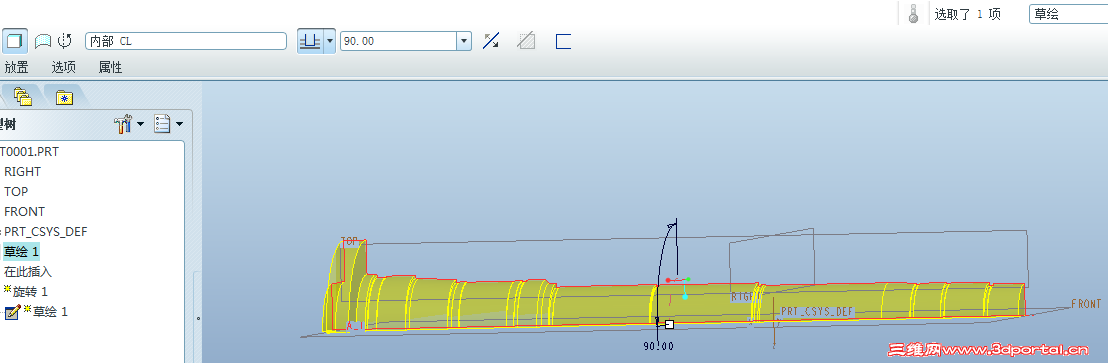Click the variable angle depth option icon
Image resolution: width=1108 pixels, height=363 pixels.
click(x=310, y=42)
